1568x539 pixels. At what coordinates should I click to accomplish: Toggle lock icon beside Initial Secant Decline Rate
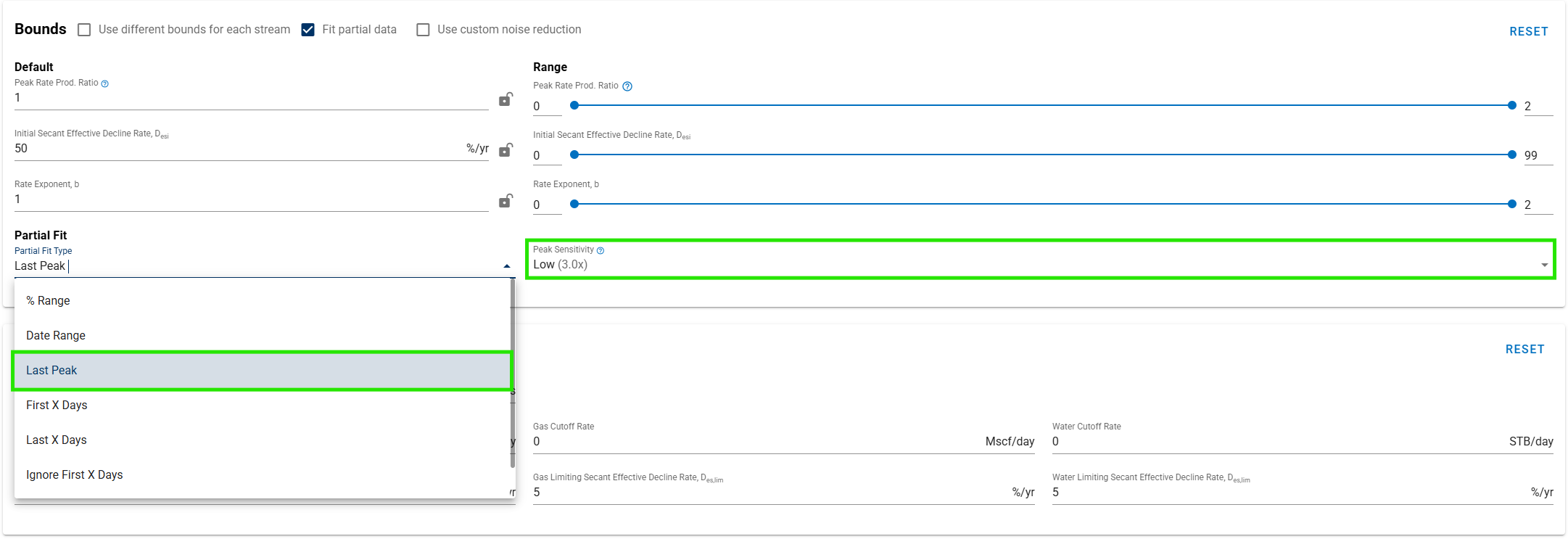point(506,150)
